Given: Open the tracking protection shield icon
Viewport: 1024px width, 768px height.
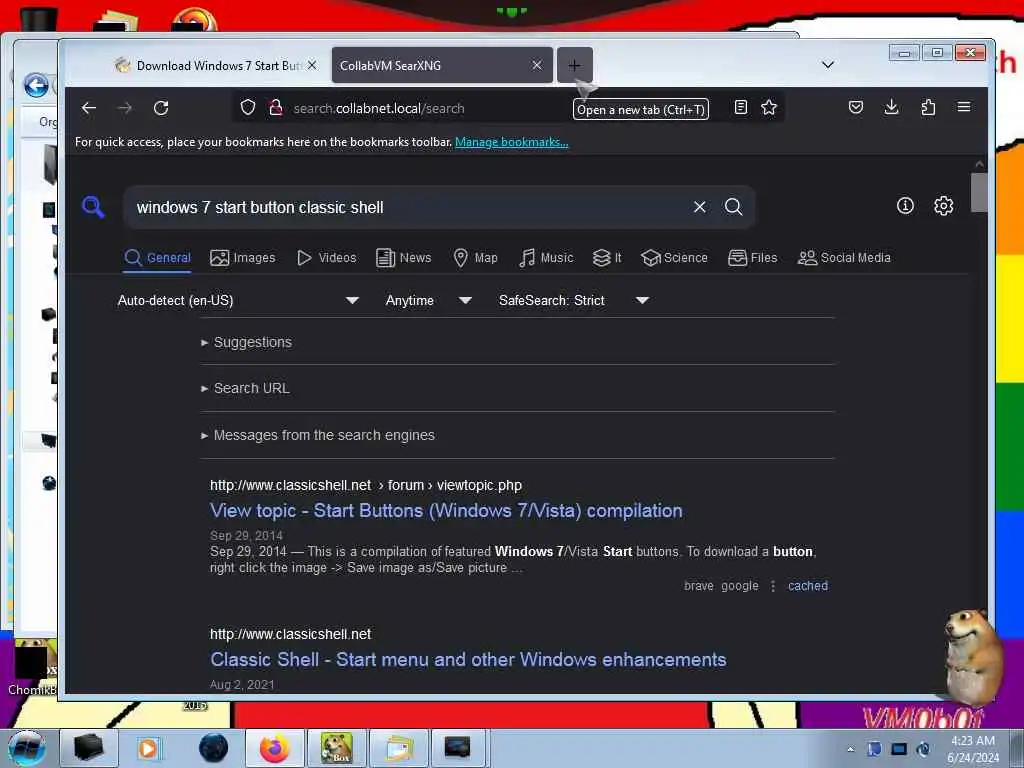Looking at the screenshot, I should (248, 107).
